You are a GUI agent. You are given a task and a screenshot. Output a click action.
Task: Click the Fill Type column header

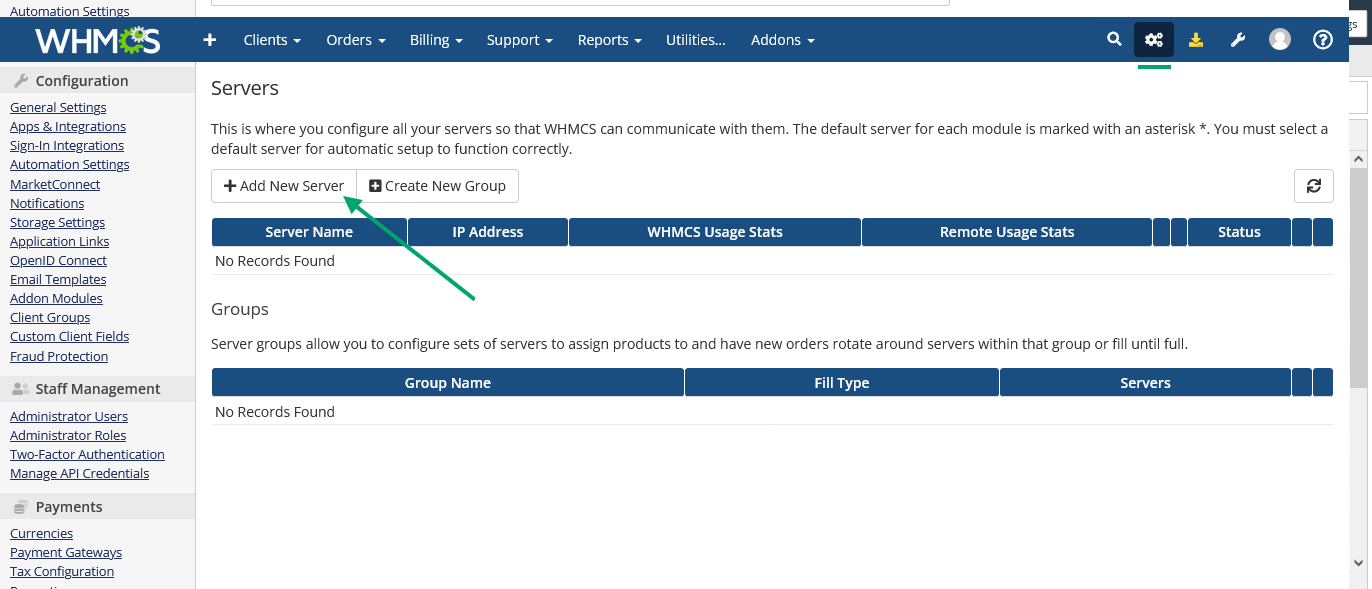pos(842,383)
